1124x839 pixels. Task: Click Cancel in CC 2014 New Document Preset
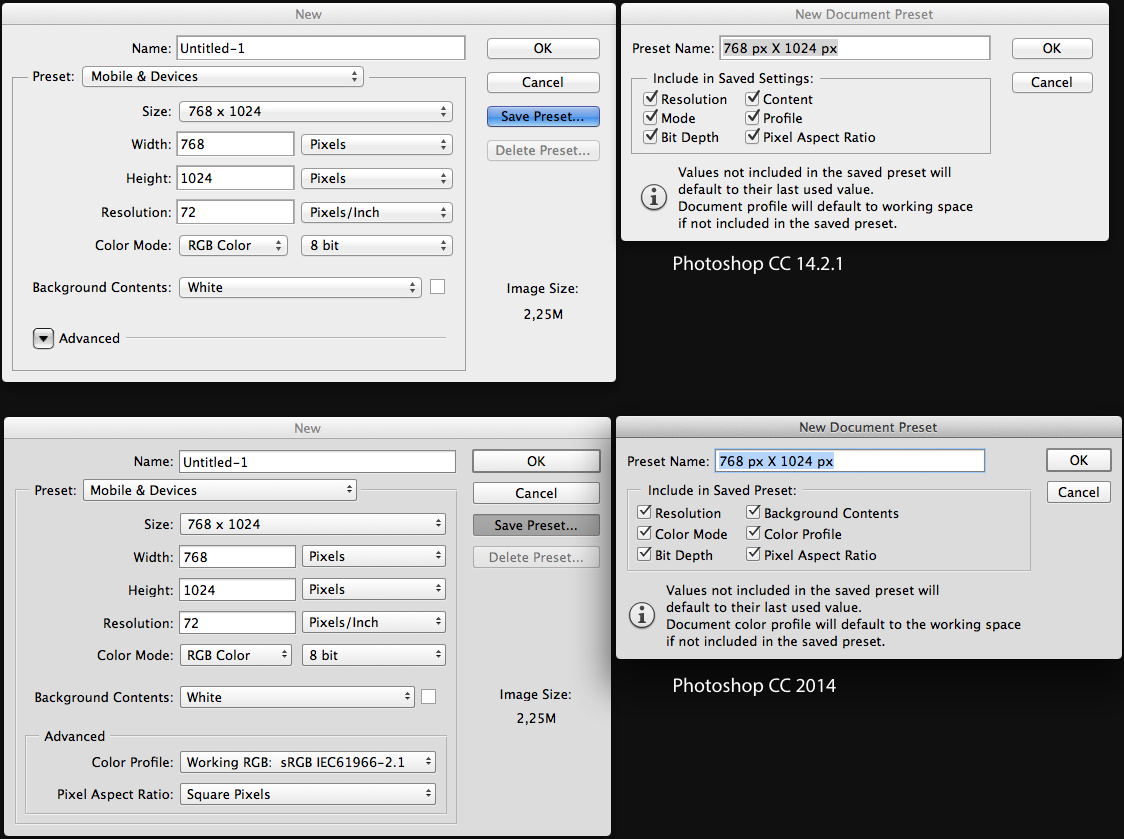[x=1079, y=493]
